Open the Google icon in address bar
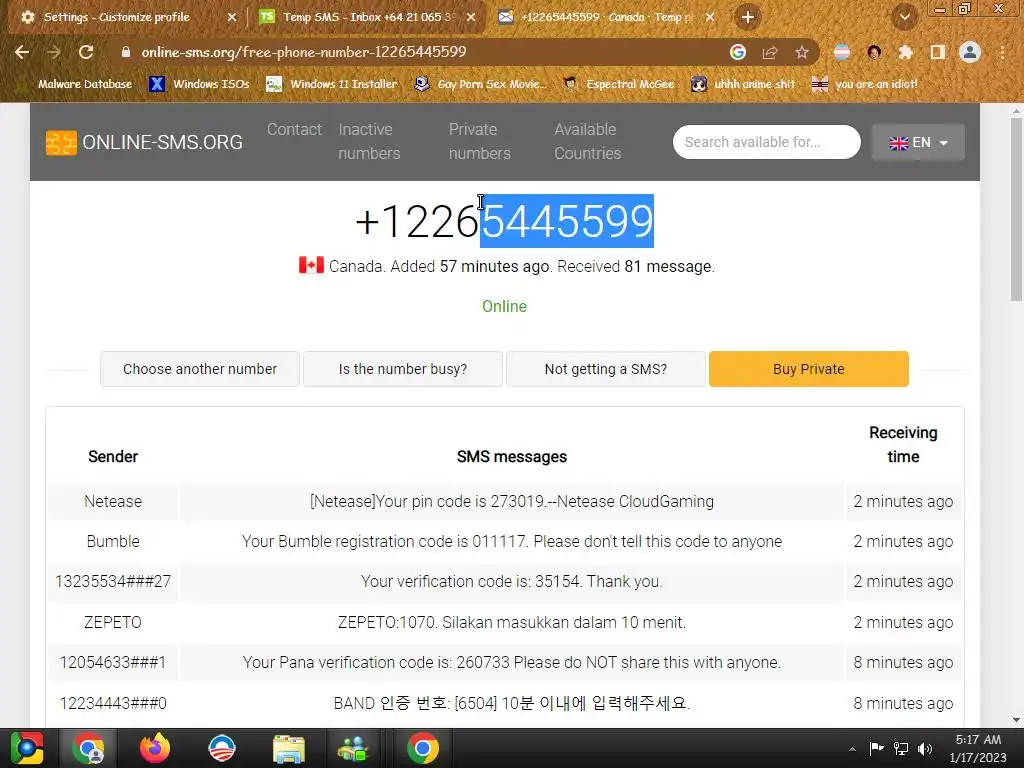 coord(737,52)
